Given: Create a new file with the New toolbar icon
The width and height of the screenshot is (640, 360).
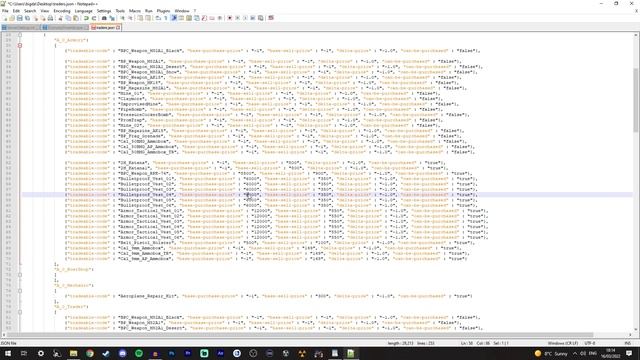Looking at the screenshot, I should 4,18.
